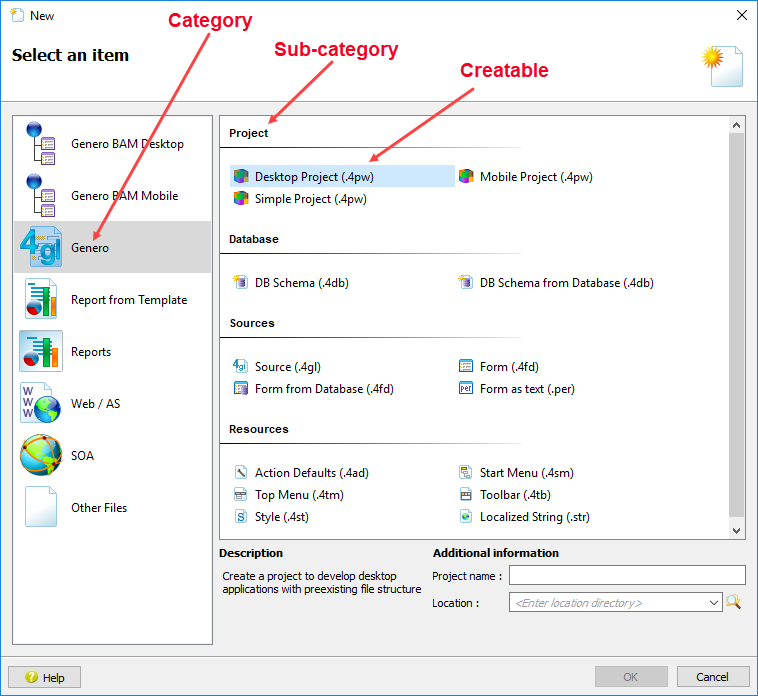
Task: Click the Report from Template icon
Action: coord(41,300)
